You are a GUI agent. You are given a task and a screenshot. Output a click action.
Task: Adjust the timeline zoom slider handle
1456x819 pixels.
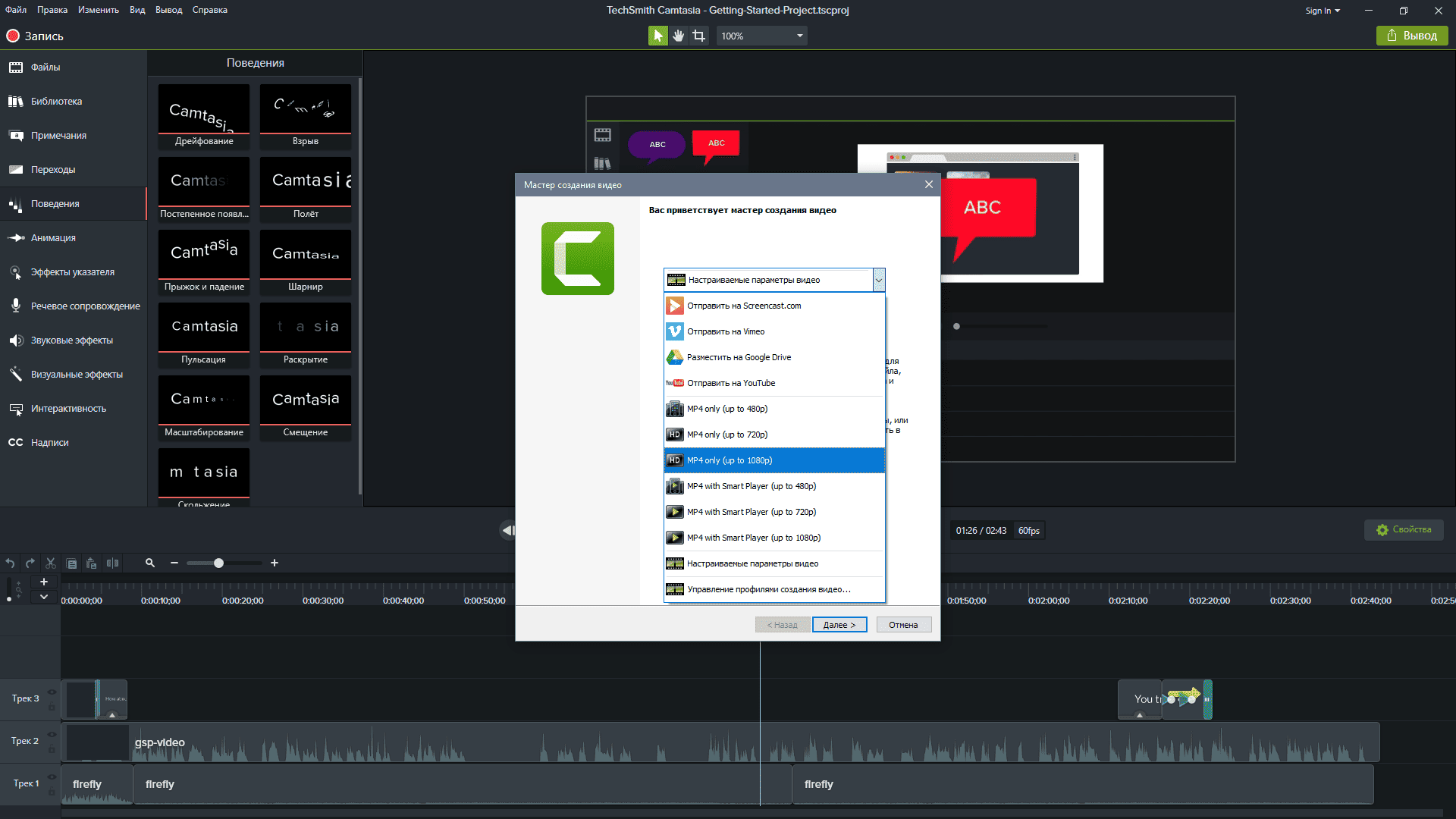(218, 563)
